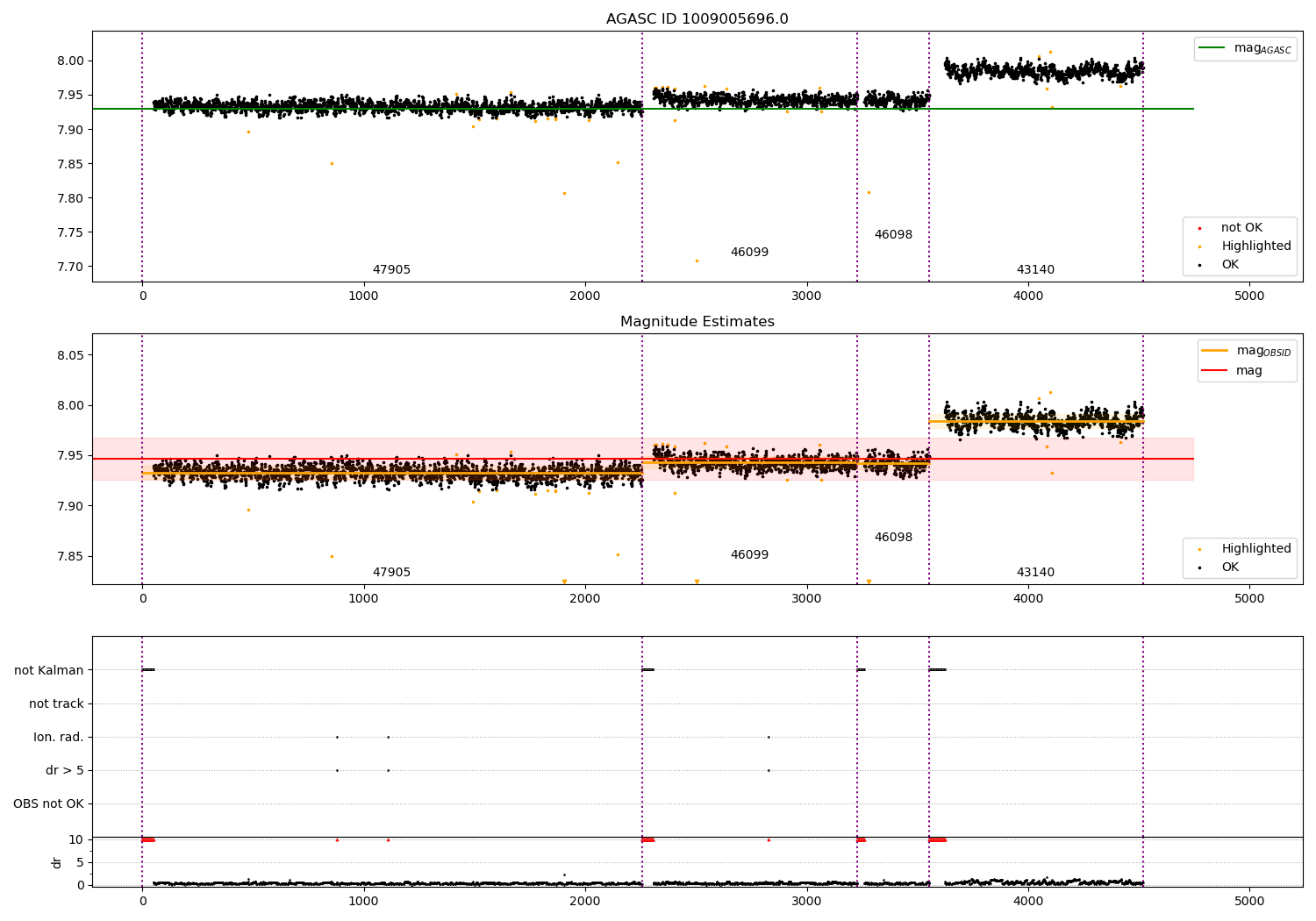Select "OK" in the Magnitude Estimates legend
1316x921 pixels.
[1230, 568]
